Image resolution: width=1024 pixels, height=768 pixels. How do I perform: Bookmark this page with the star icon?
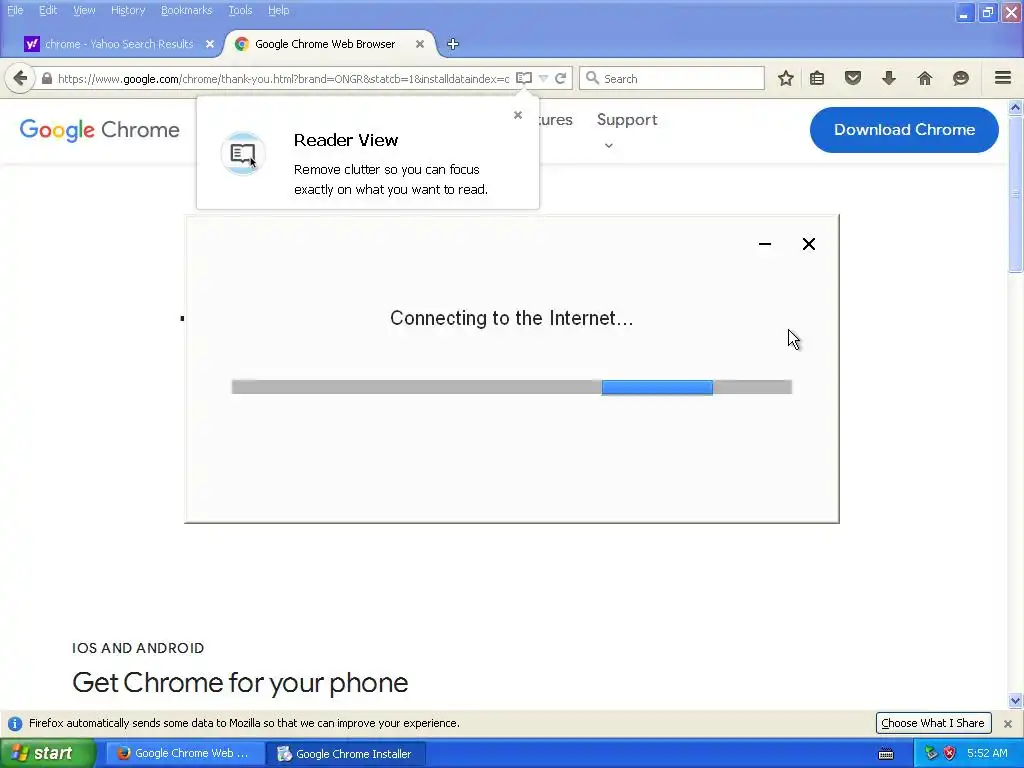point(786,78)
